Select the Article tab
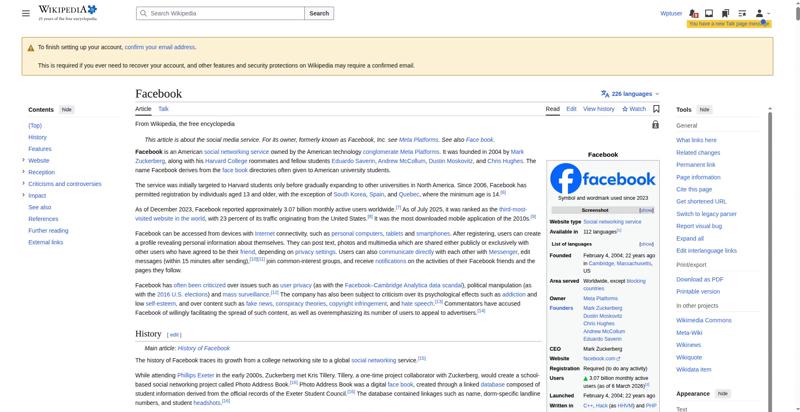The height and width of the screenshot is (412, 800). 143,109
